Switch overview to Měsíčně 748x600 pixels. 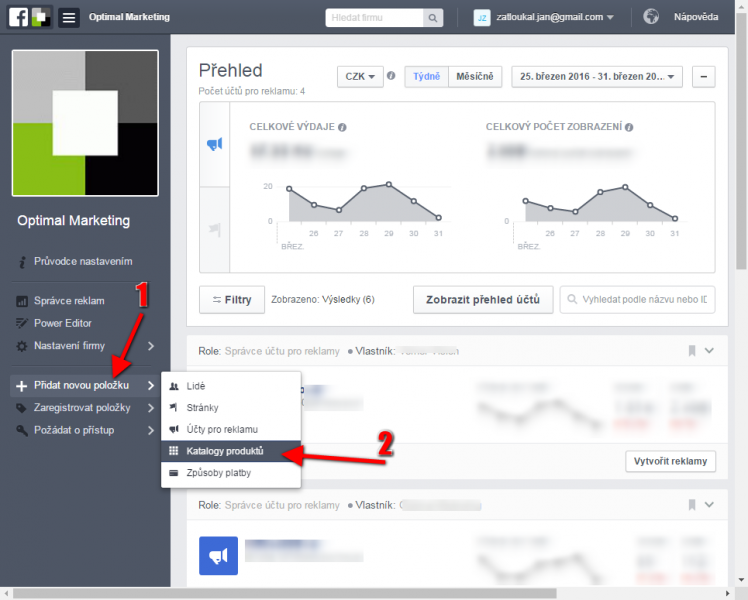pyautogui.click(x=475, y=76)
